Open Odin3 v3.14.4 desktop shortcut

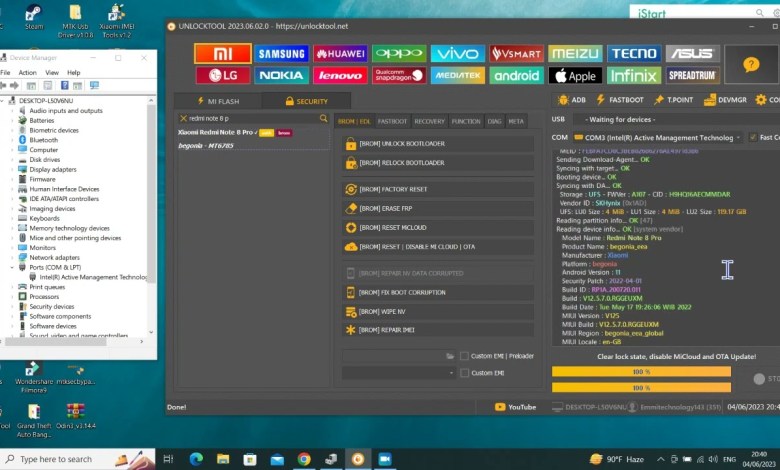pos(76,417)
